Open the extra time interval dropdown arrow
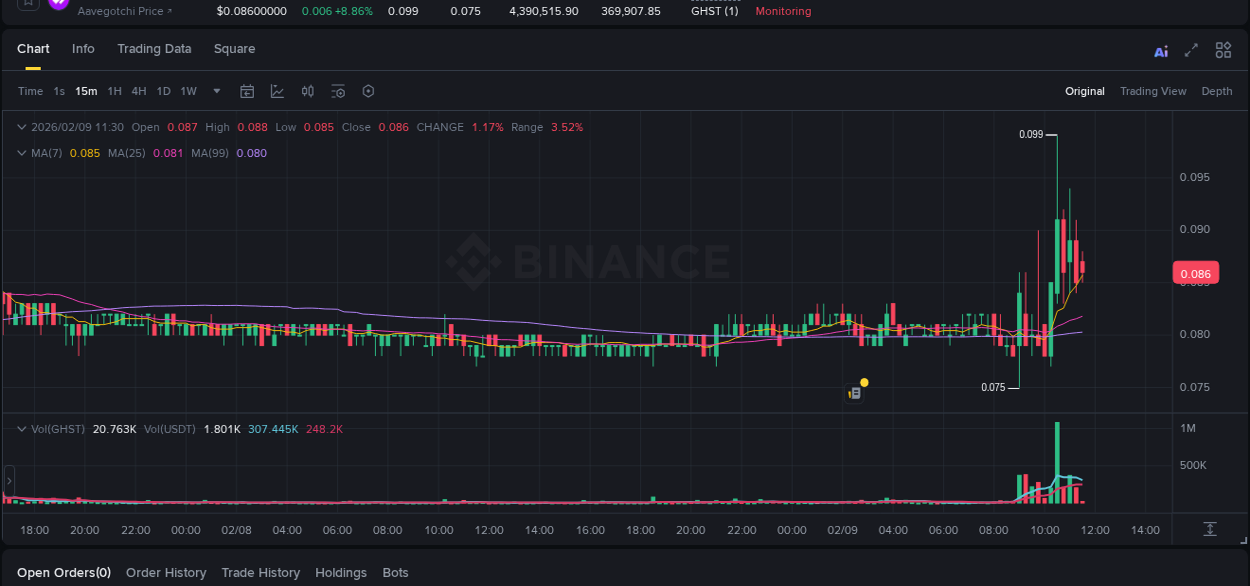Screen dimensions: 1250x586 216,91
